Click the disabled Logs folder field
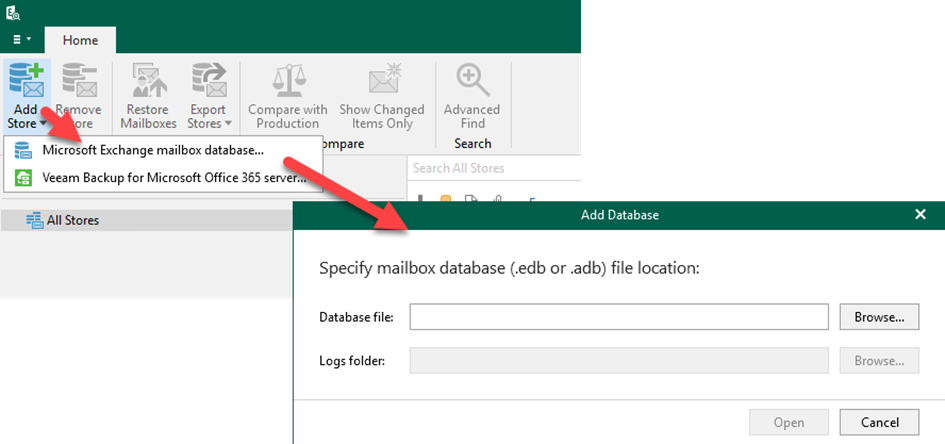This screenshot has height=444, width=945. [x=619, y=361]
